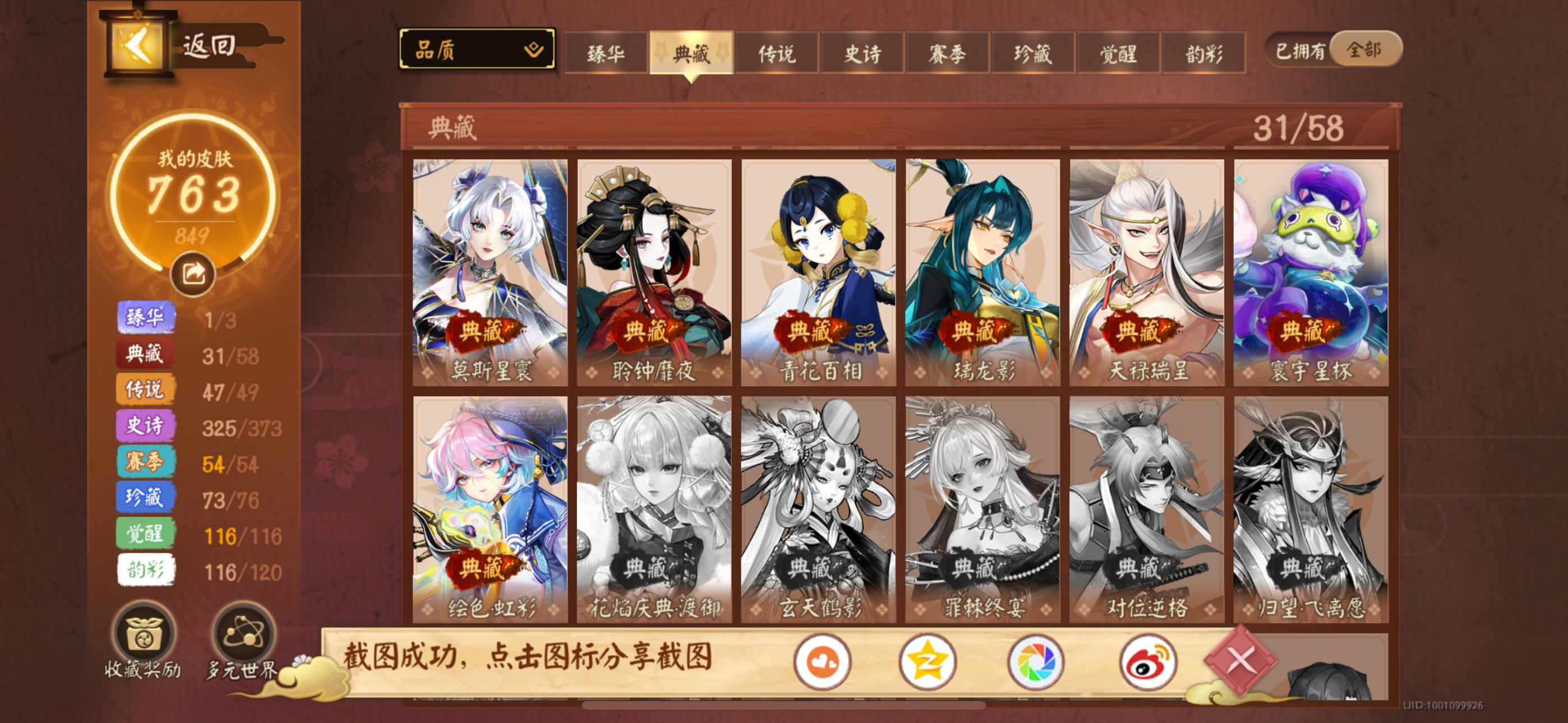The image size is (1568, 723).
Task: Tap the share icon below the skin count
Action: click(193, 275)
